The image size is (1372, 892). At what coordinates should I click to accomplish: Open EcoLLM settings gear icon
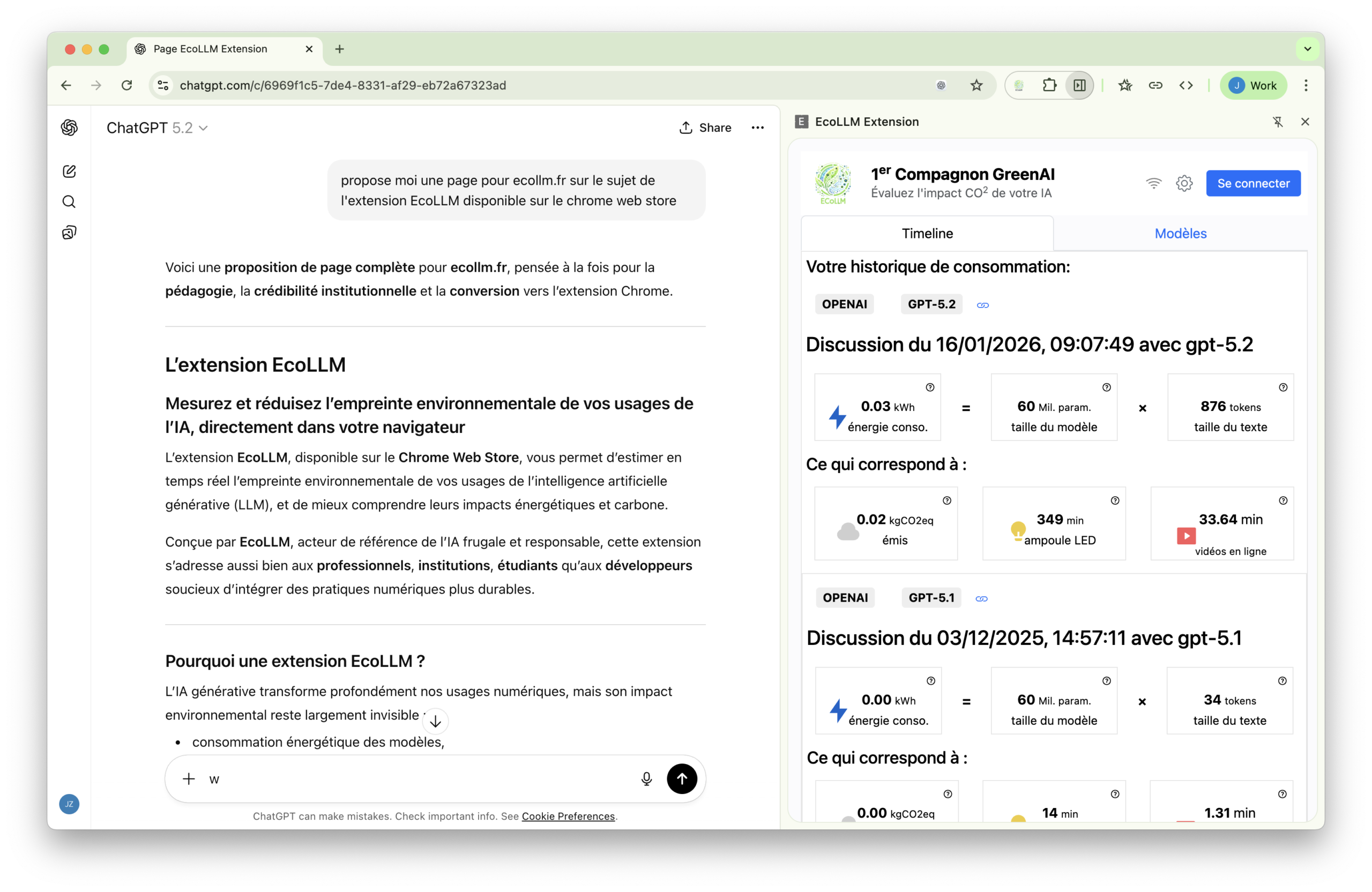[x=1184, y=183]
